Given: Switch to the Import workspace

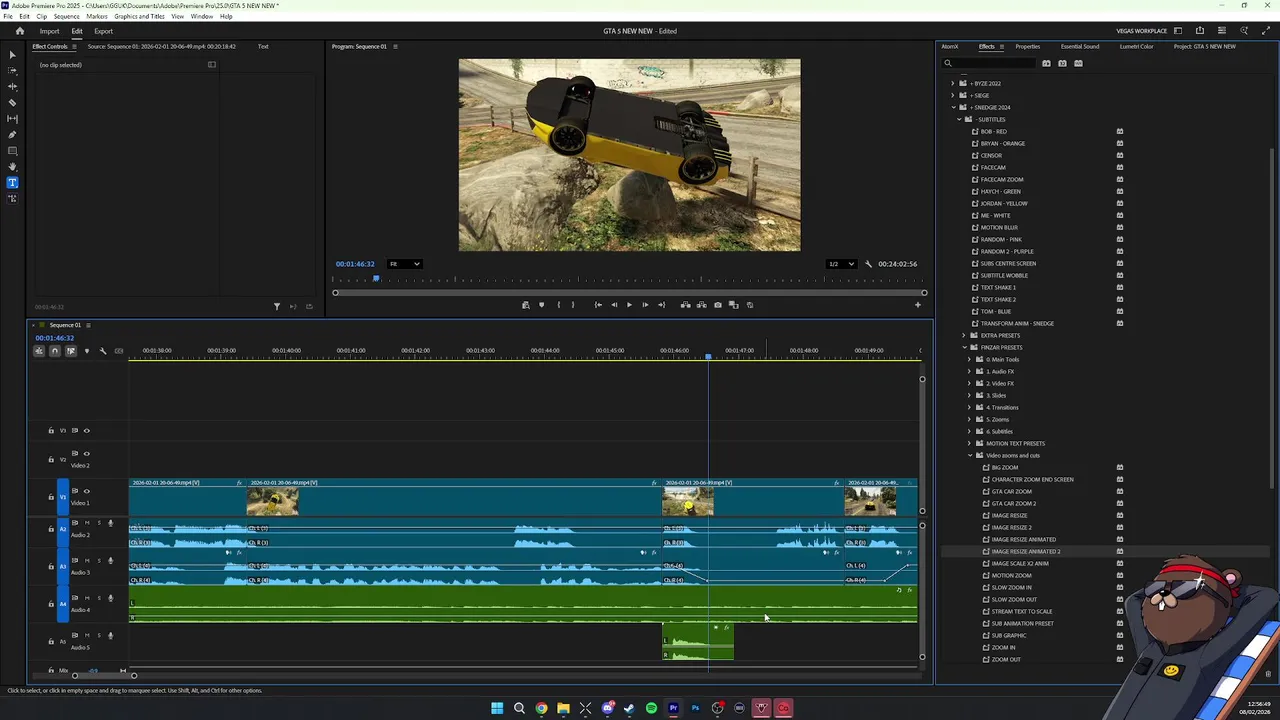Looking at the screenshot, I should 49,31.
